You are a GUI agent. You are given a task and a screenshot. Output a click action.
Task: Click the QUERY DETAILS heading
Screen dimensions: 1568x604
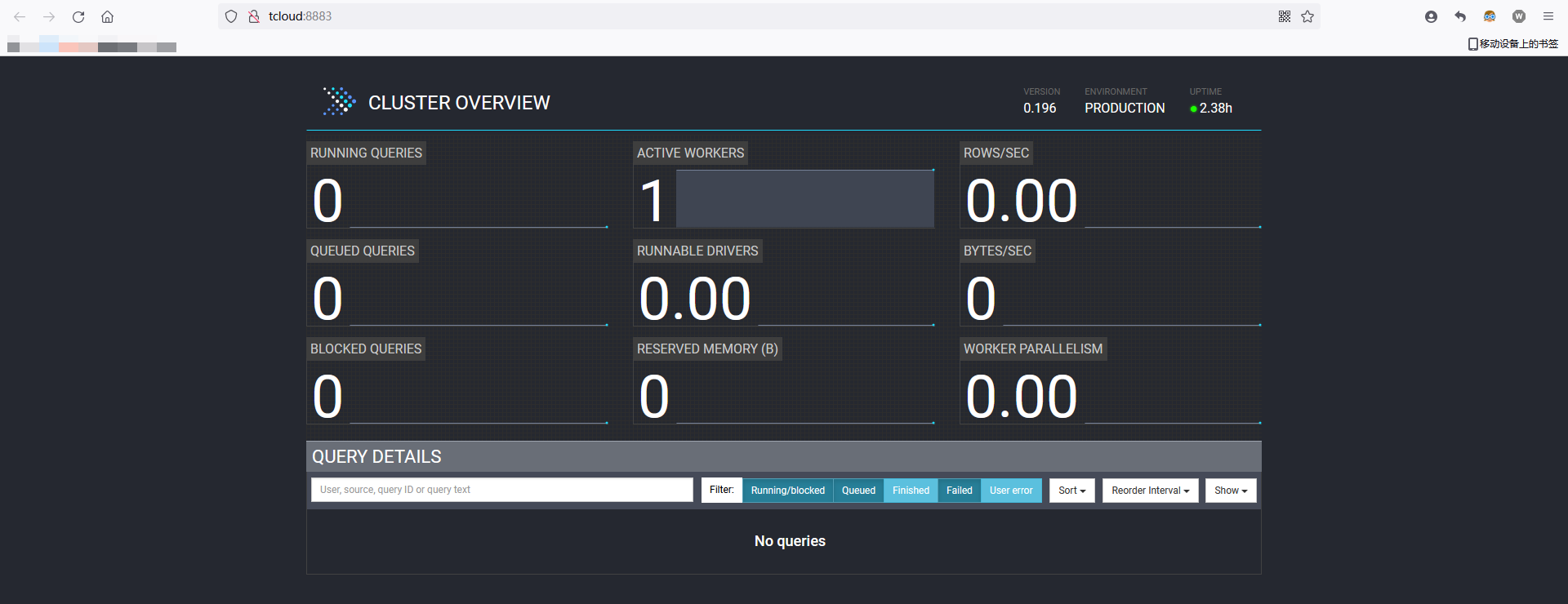[x=376, y=457]
